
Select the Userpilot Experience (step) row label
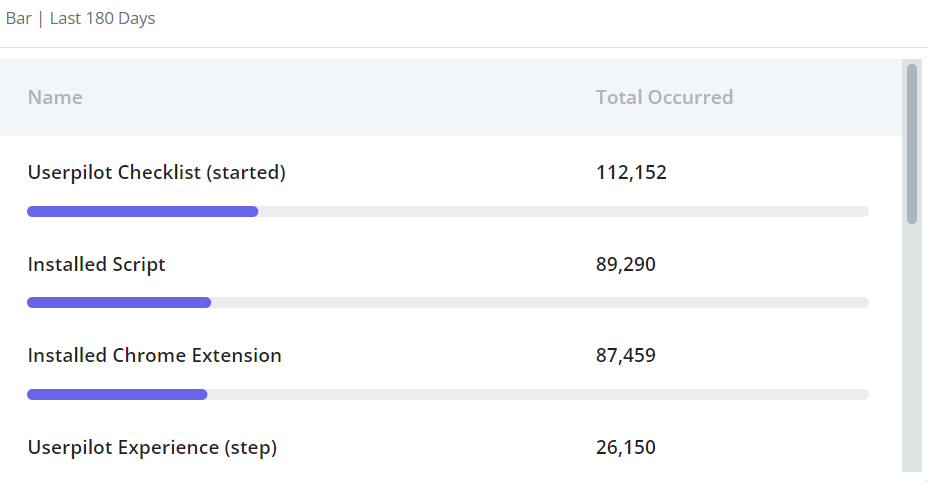152,447
